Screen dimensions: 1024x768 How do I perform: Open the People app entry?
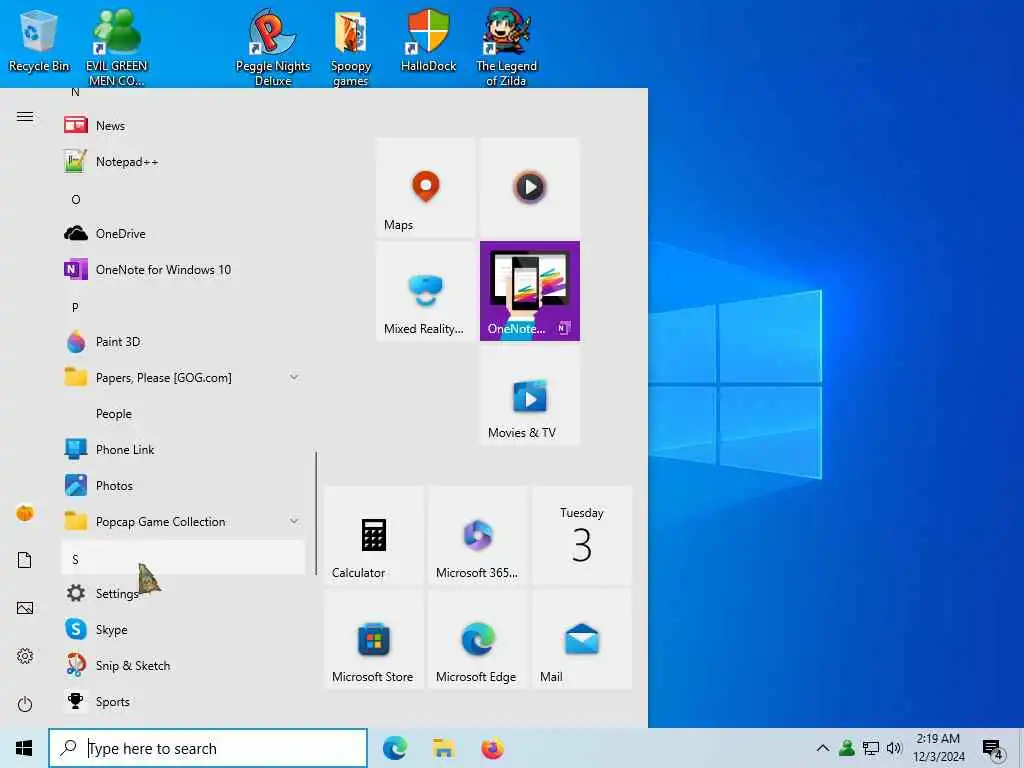183,413
